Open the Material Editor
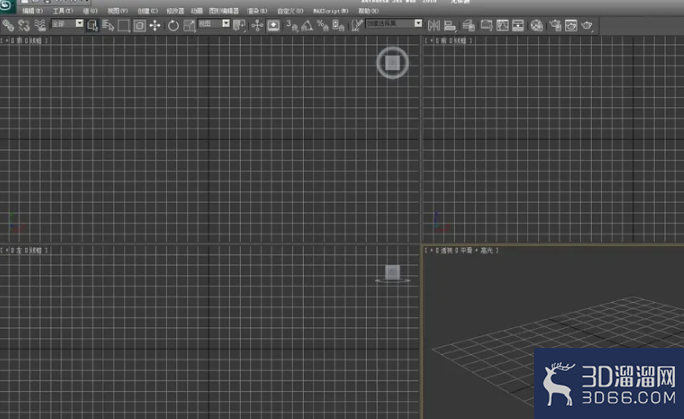This screenshot has width=684, height=419. 537,25
